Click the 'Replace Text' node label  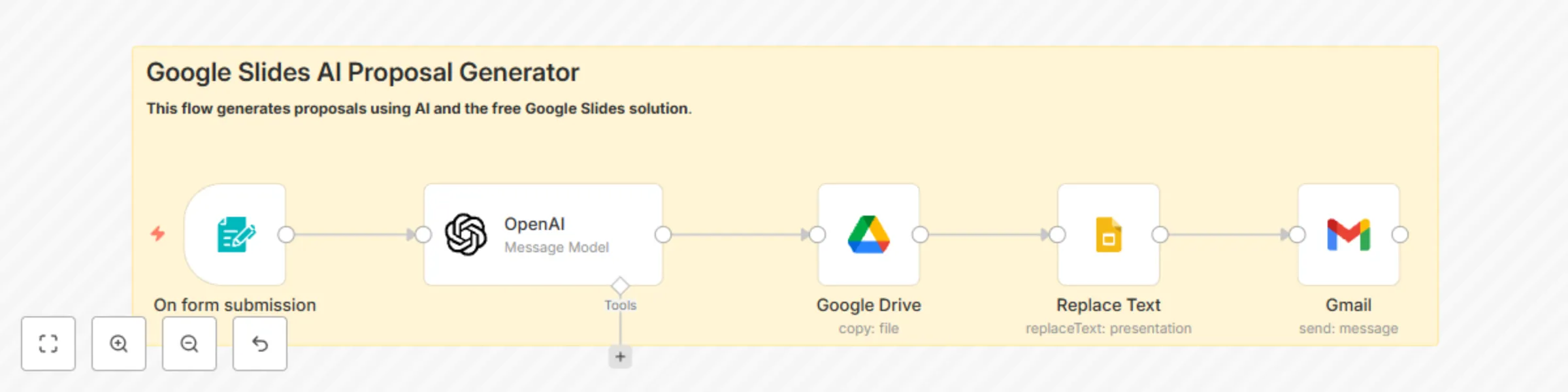tap(1109, 305)
